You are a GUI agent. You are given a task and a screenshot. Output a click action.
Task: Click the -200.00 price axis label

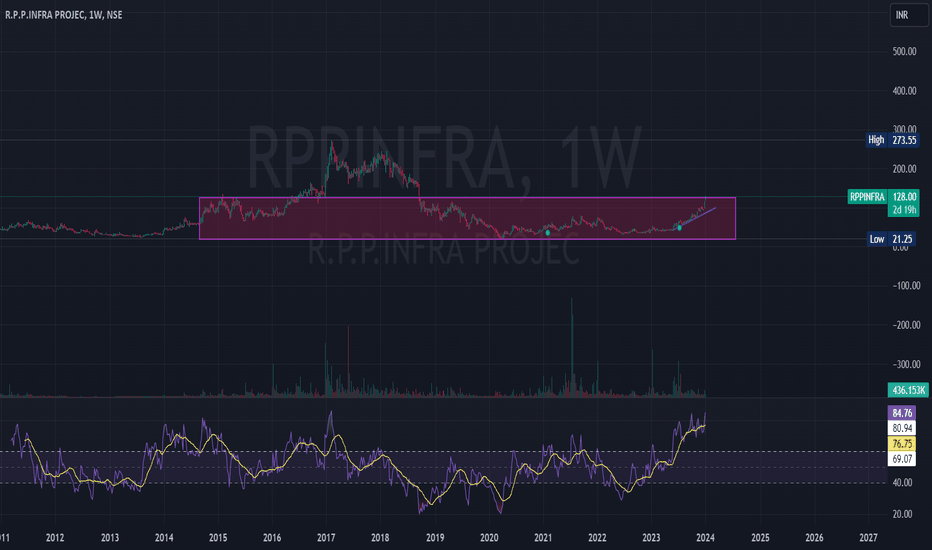[904, 325]
